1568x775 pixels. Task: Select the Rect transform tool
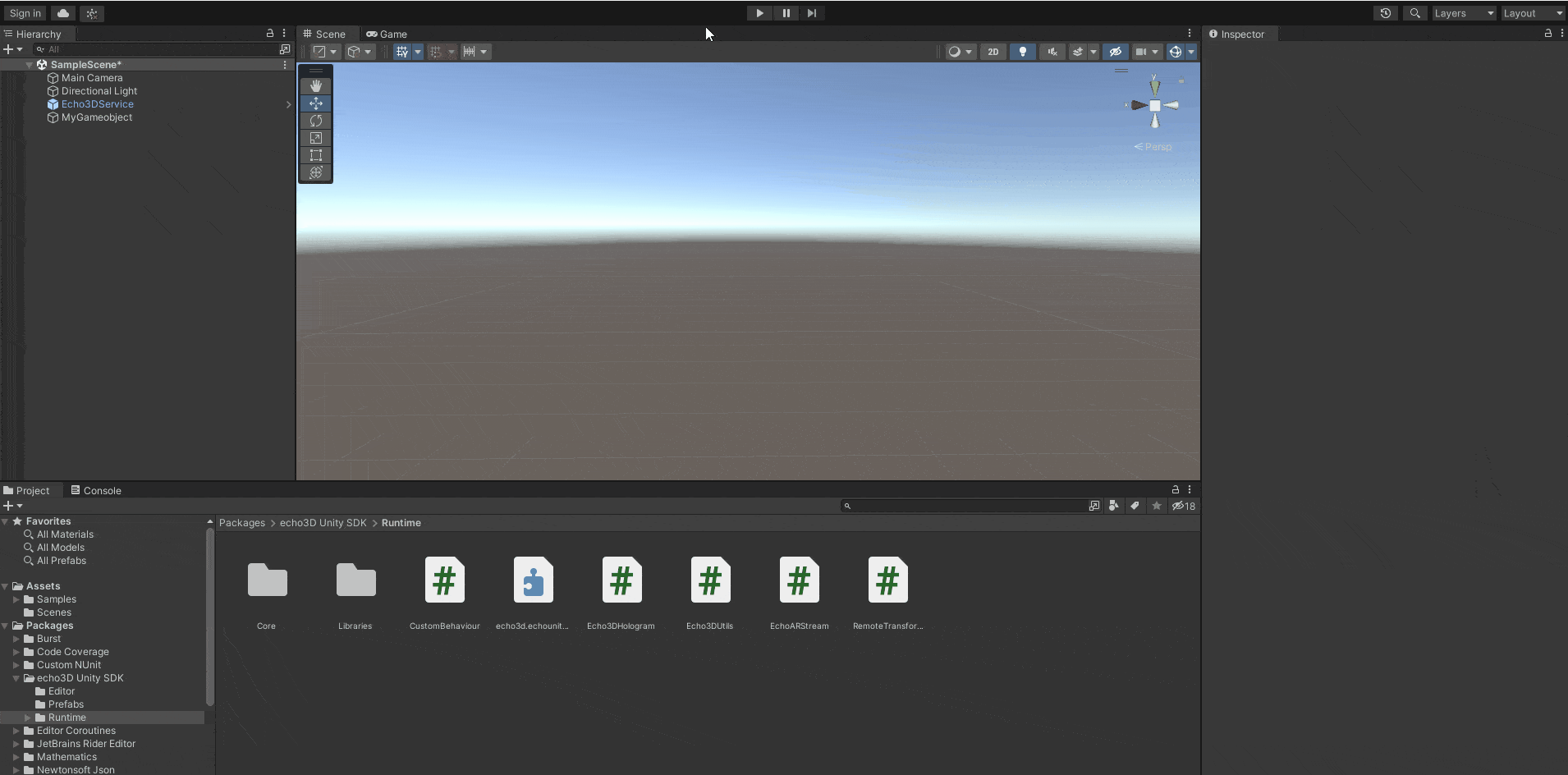tap(316, 155)
